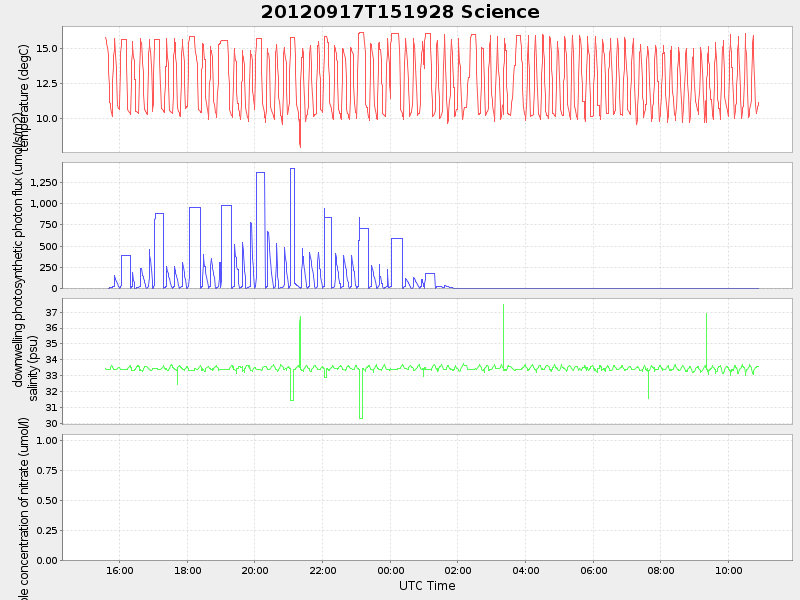This screenshot has height=600, width=800.
Task: Click the 04:00 time tick label
Action: 526,570
